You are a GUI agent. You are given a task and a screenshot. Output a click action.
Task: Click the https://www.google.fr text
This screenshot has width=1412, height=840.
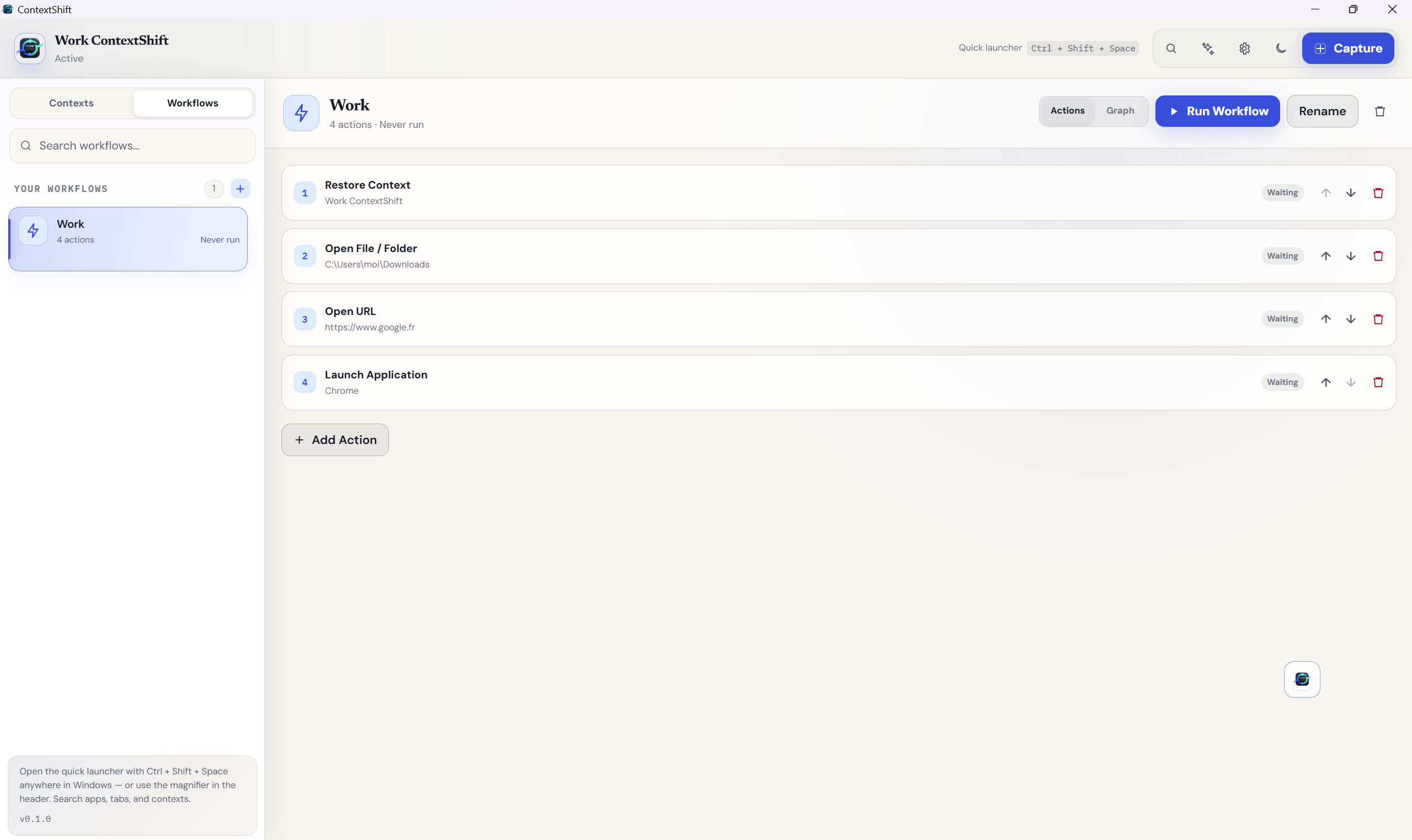pos(370,327)
